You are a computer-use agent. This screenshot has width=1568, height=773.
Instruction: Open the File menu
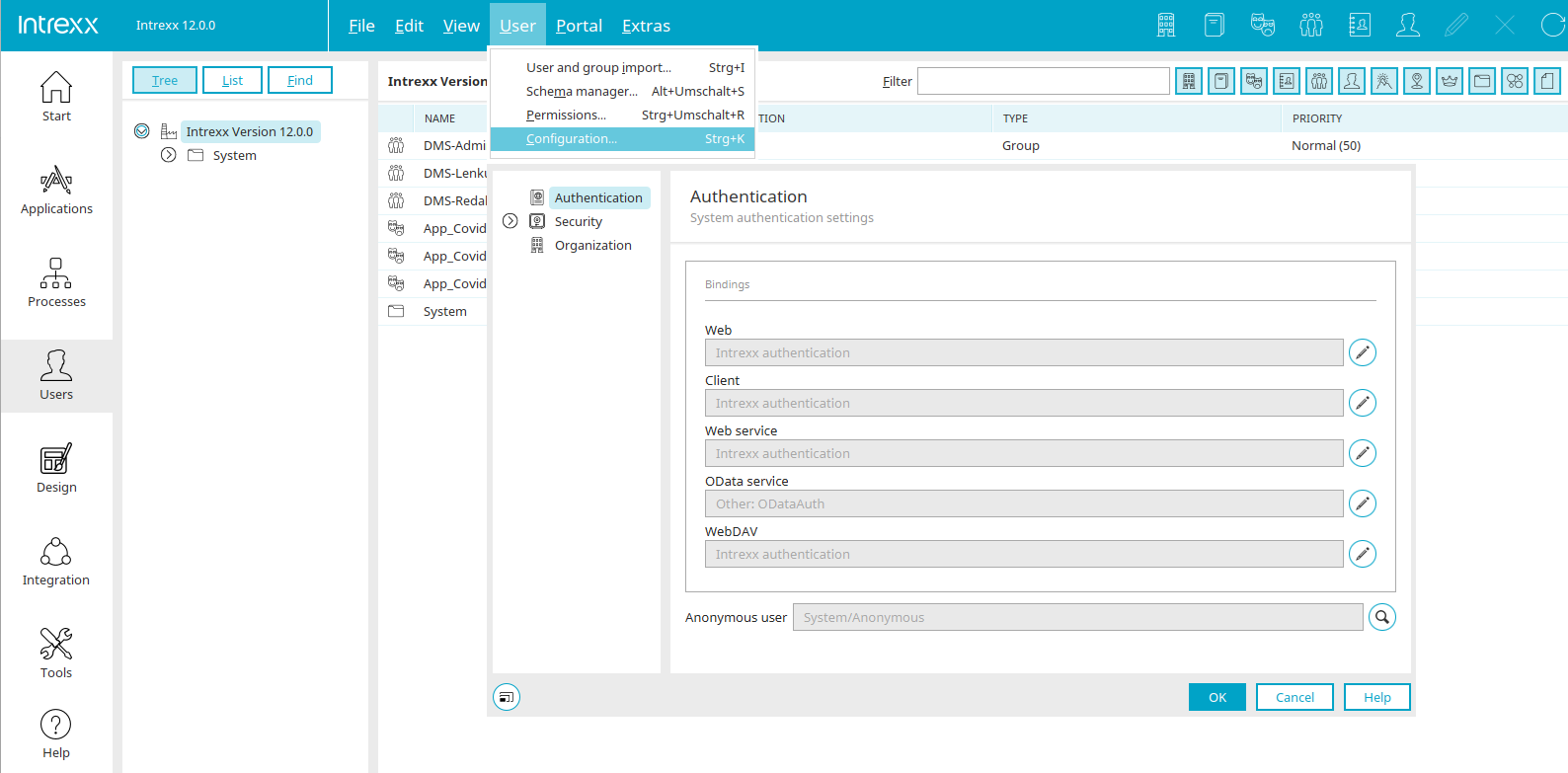(x=361, y=26)
